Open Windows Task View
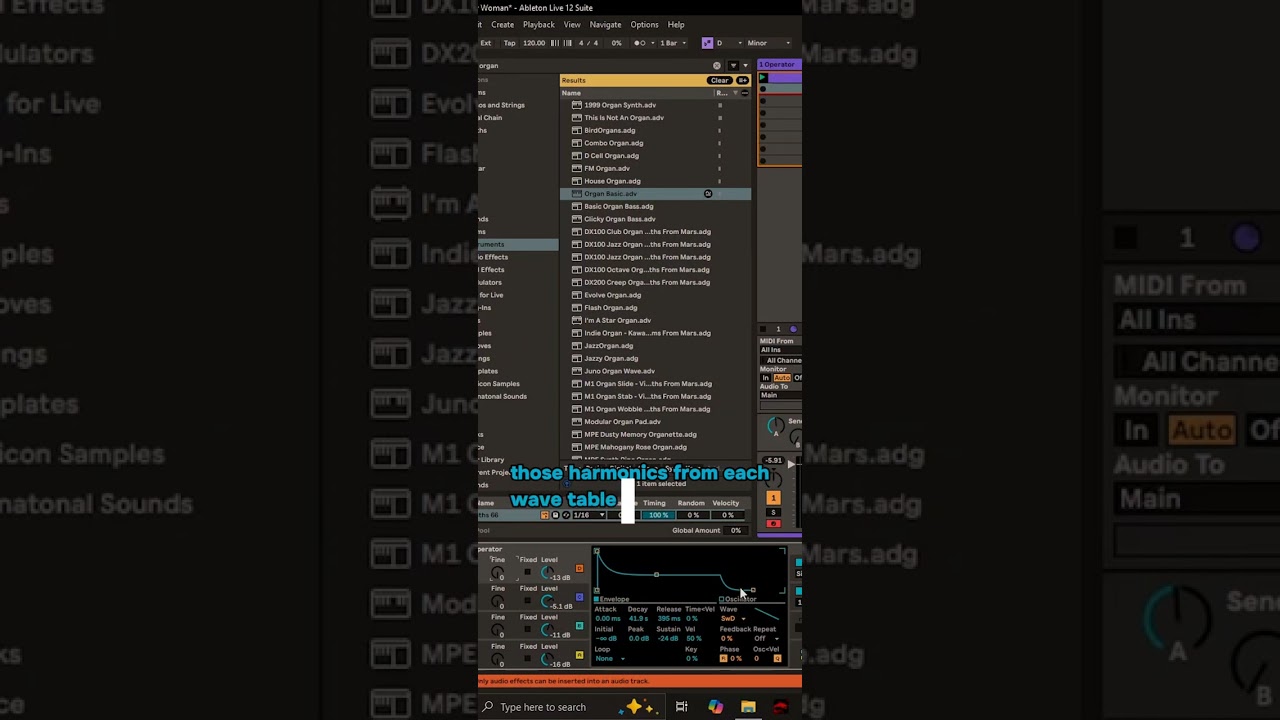Image resolution: width=1280 pixels, height=720 pixels. coord(681,707)
